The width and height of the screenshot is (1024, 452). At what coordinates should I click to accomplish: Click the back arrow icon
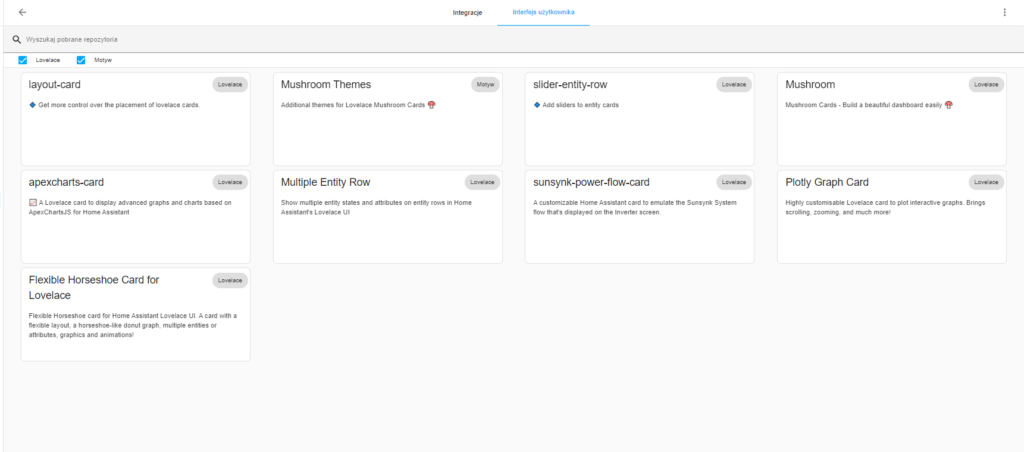22,12
